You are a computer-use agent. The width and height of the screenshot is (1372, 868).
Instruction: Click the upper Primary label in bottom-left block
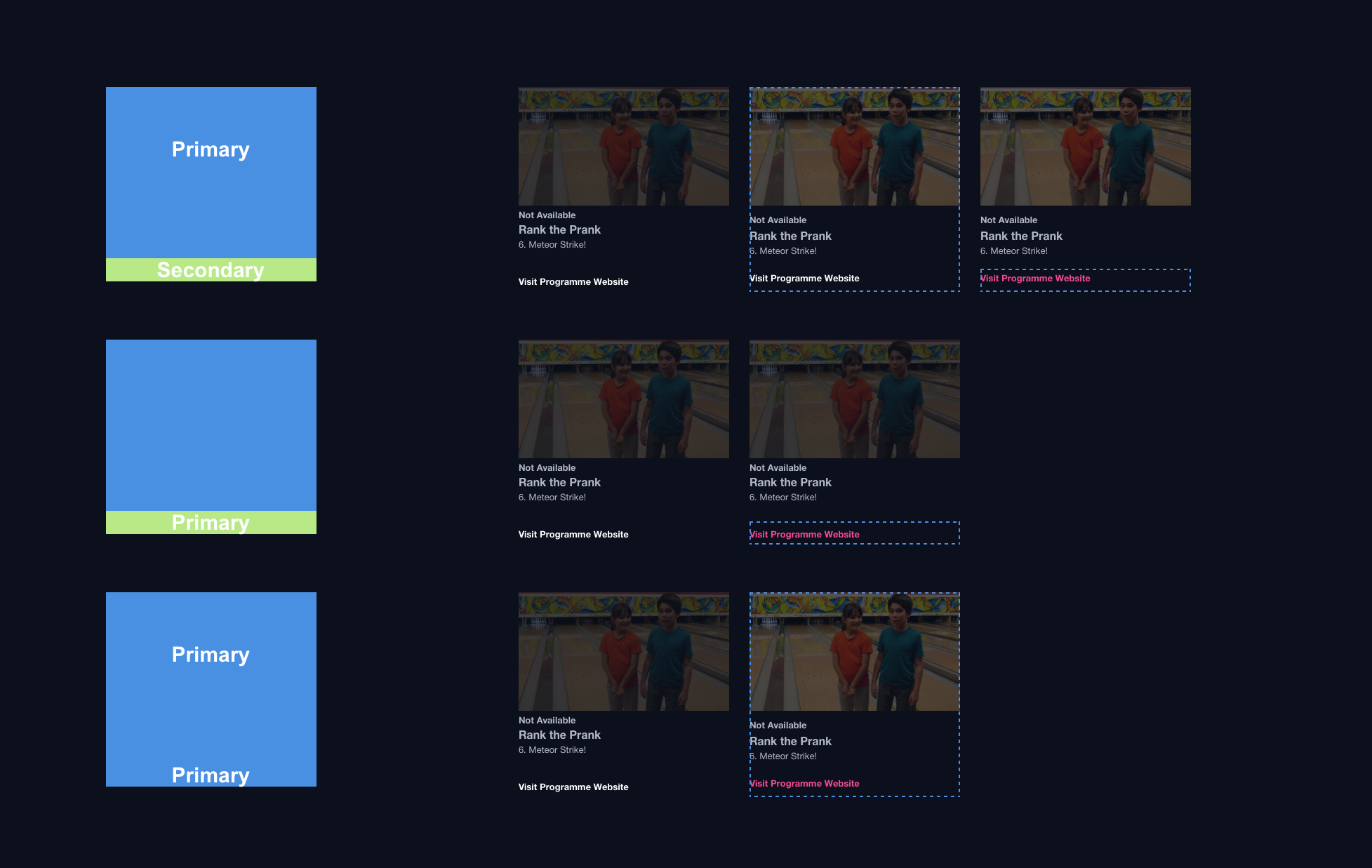click(211, 655)
